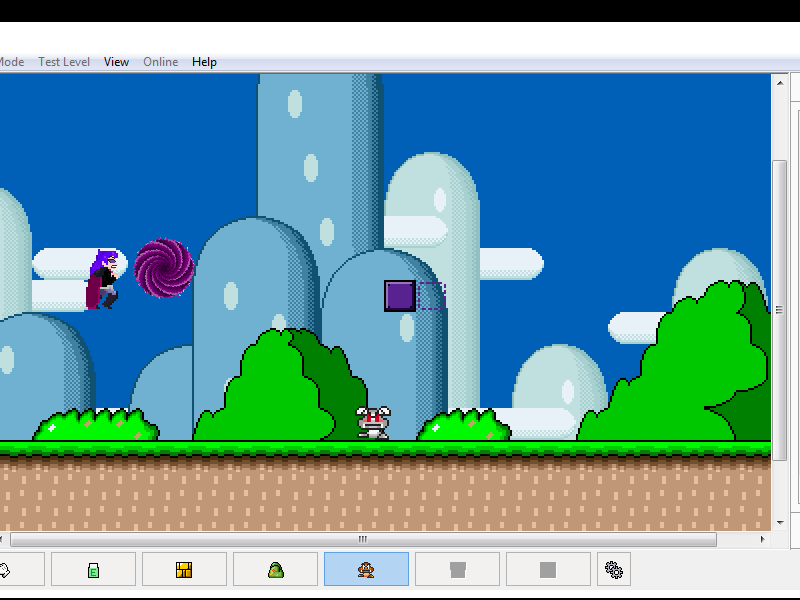The height and width of the screenshot is (600, 800).
Task: Select the solid purple block in level
Action: 400,296
